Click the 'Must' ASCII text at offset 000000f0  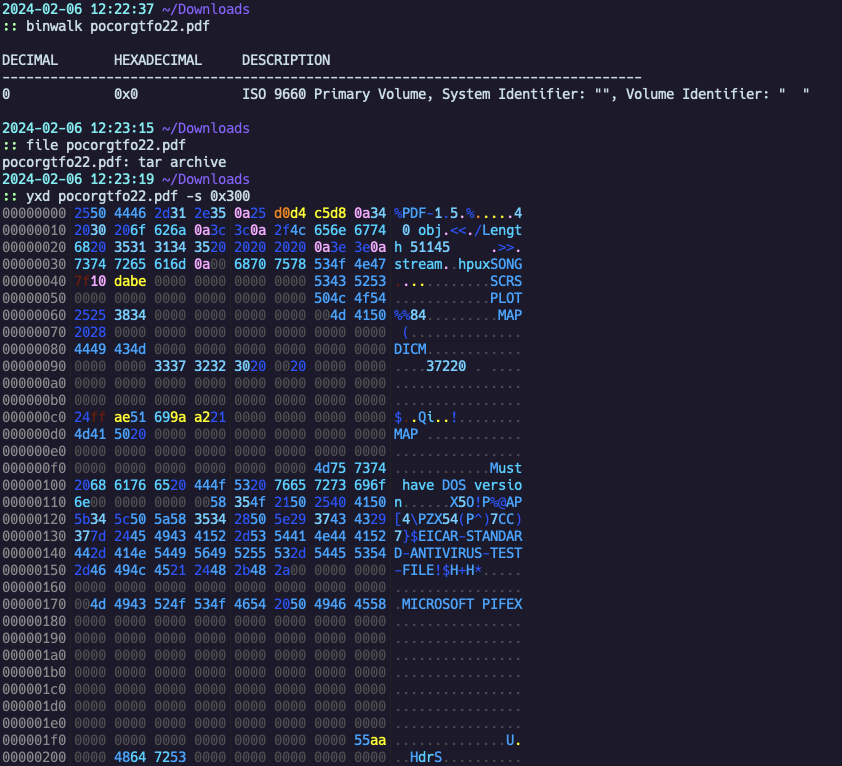tap(506, 468)
